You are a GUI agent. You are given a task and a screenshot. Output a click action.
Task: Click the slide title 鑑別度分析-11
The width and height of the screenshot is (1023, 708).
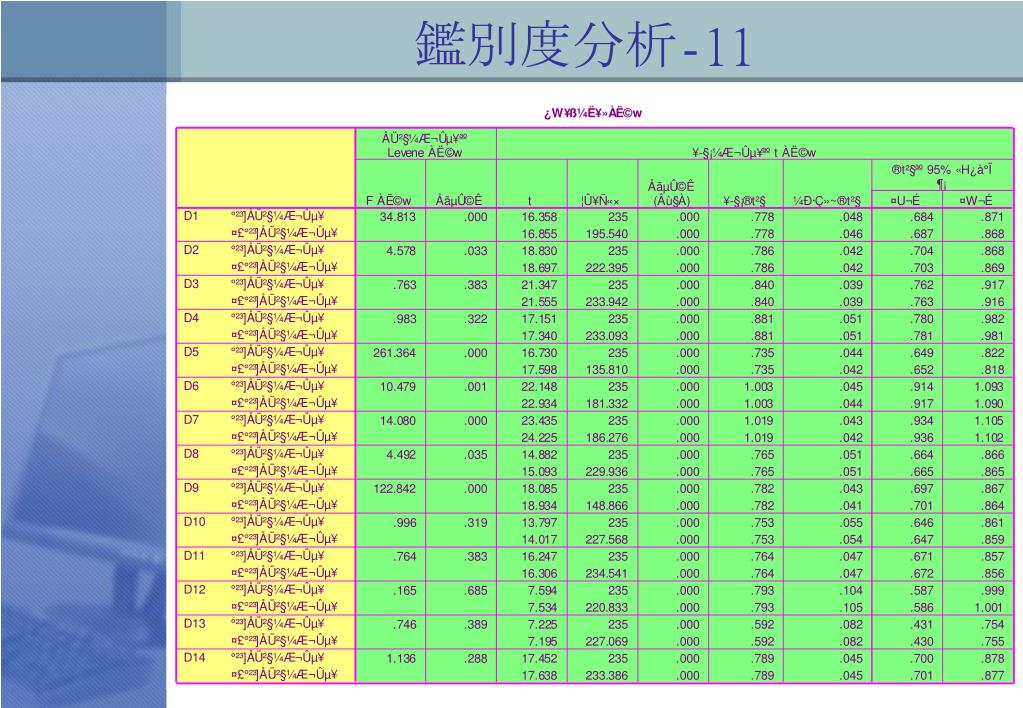pos(583,44)
